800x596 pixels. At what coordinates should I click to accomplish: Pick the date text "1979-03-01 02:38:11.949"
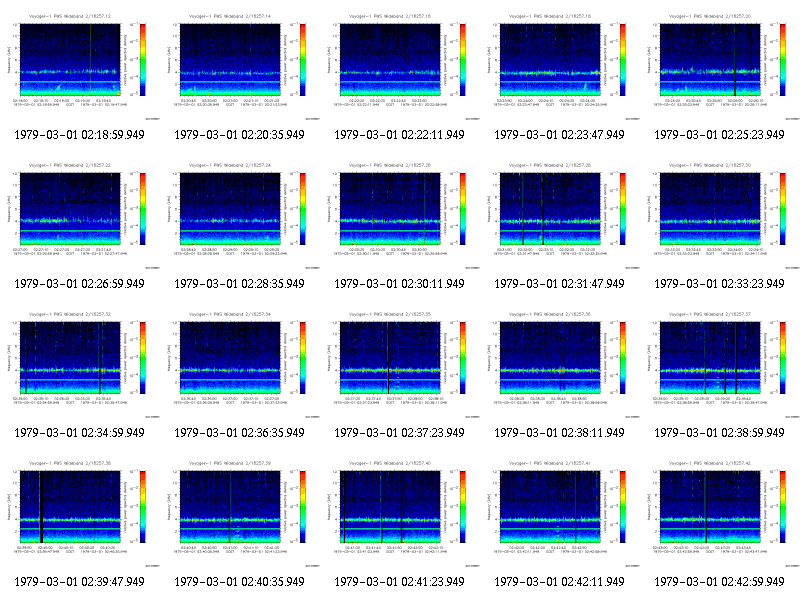pyautogui.click(x=560, y=433)
